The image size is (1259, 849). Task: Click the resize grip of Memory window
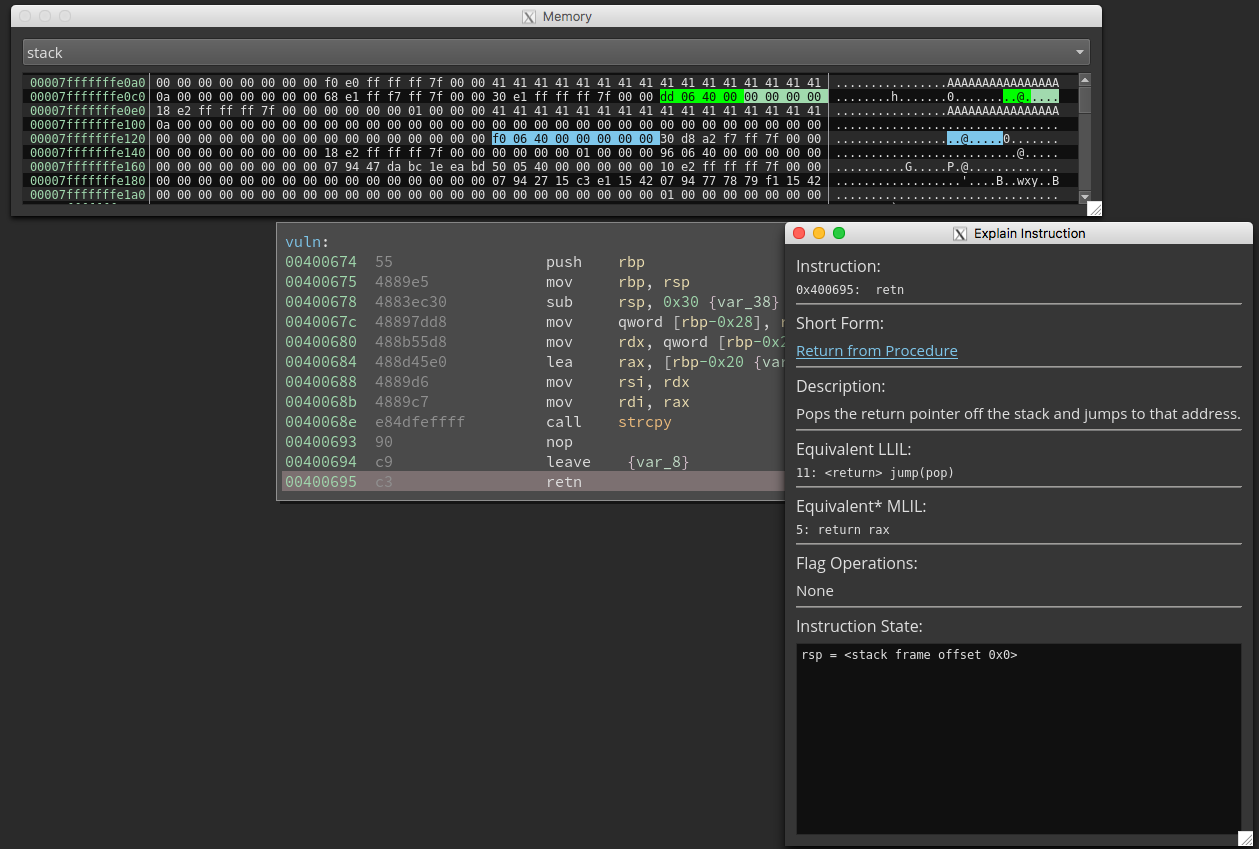point(1094,208)
